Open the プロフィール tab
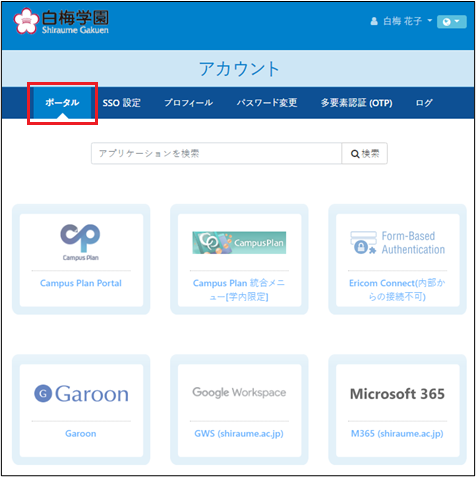 pyautogui.click(x=188, y=103)
